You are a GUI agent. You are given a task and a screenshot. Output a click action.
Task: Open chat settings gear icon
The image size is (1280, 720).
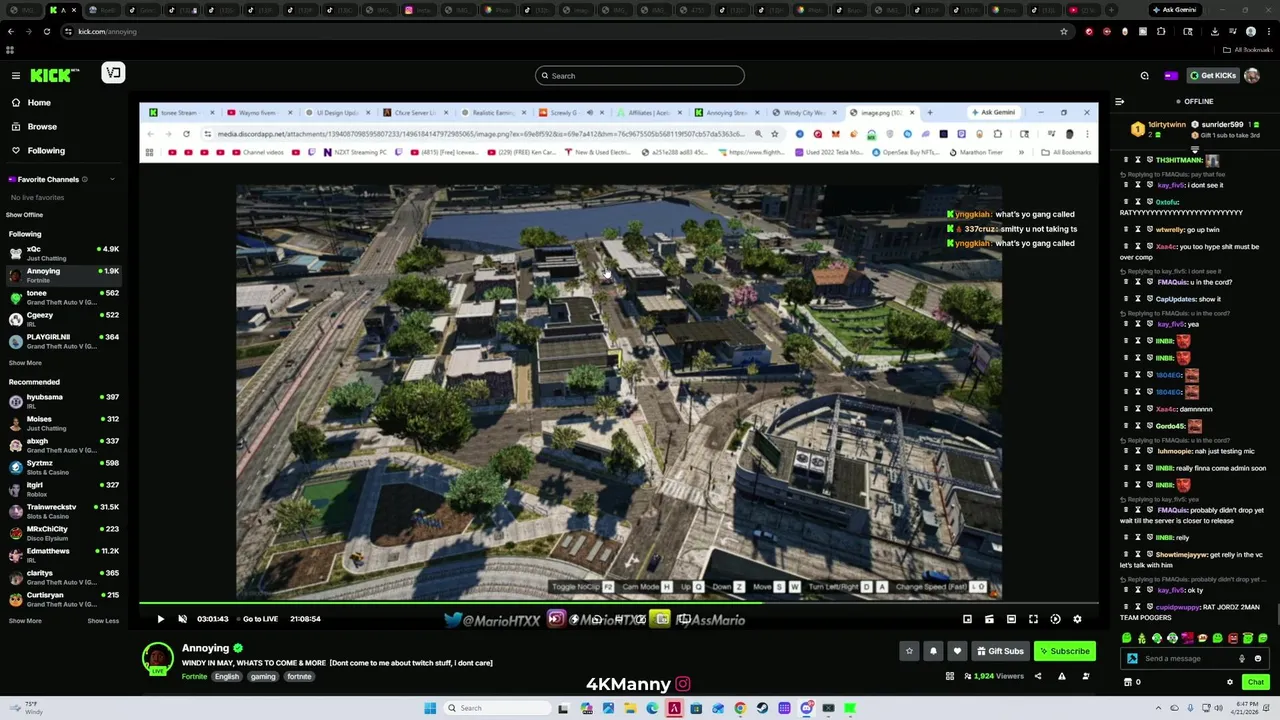[1230, 682]
